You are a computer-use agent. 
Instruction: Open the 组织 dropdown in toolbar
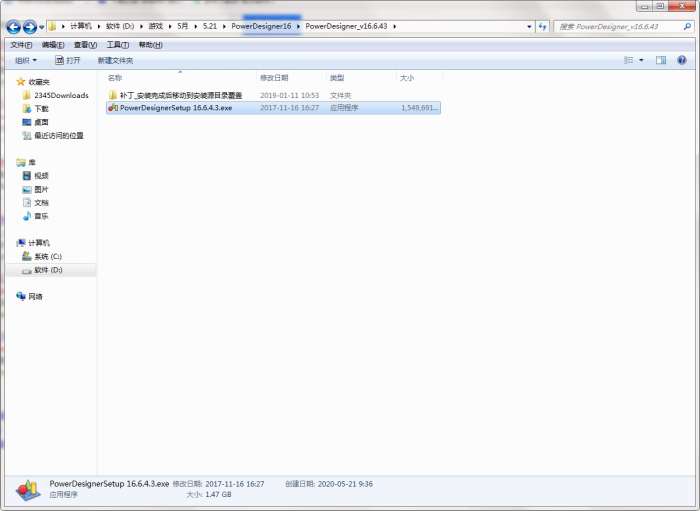point(26,60)
